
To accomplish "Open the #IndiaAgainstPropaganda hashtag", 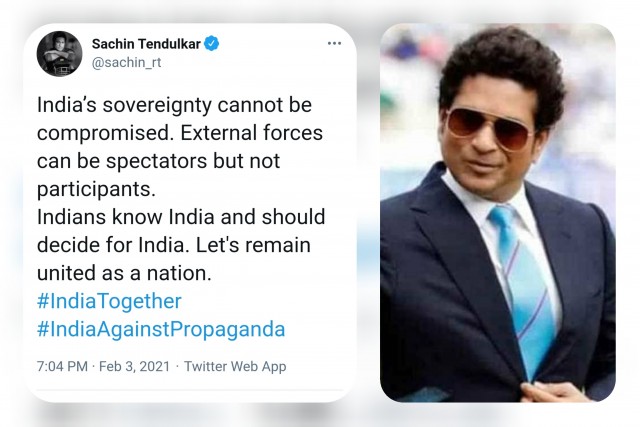I will pyautogui.click(x=161, y=329).
